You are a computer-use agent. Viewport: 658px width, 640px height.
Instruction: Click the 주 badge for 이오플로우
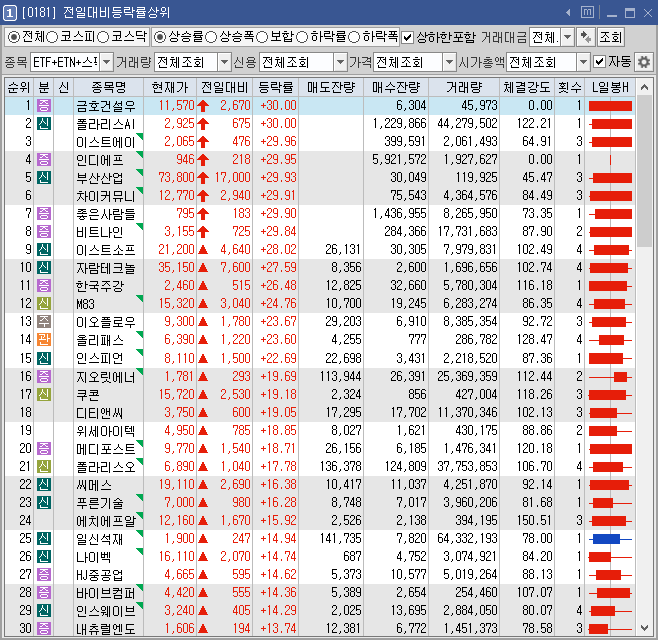(44, 321)
